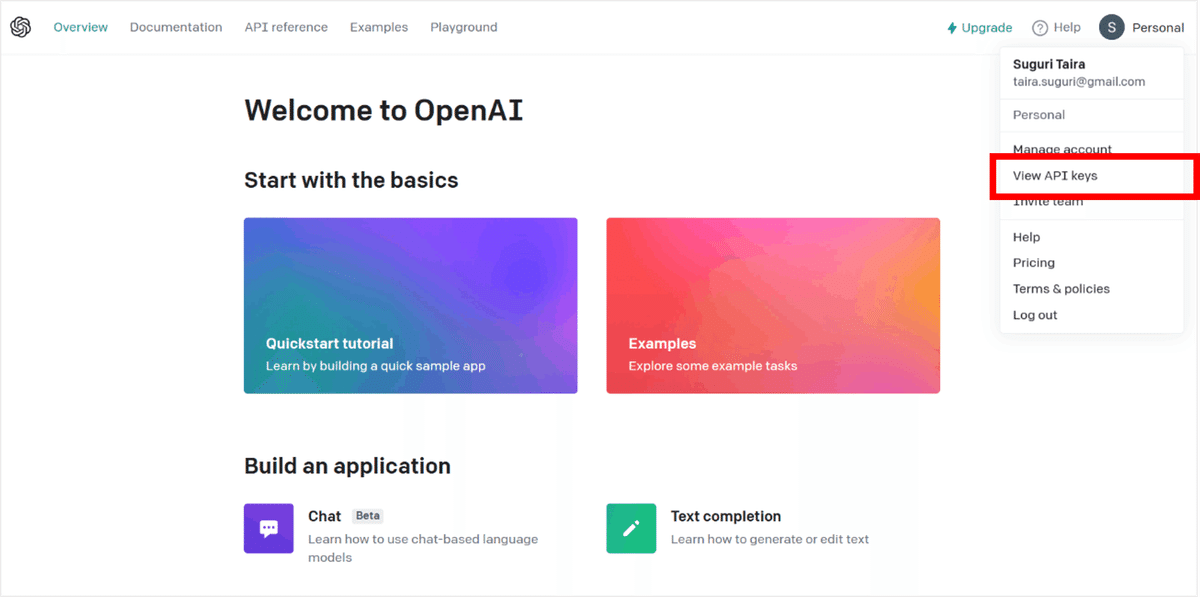1200x597 pixels.
Task: Click the Text completion title
Action: pos(726,516)
